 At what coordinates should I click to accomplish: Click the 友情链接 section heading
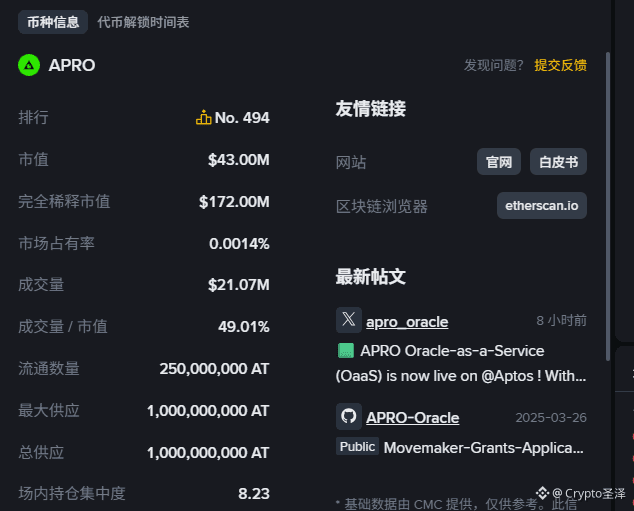click(370, 108)
